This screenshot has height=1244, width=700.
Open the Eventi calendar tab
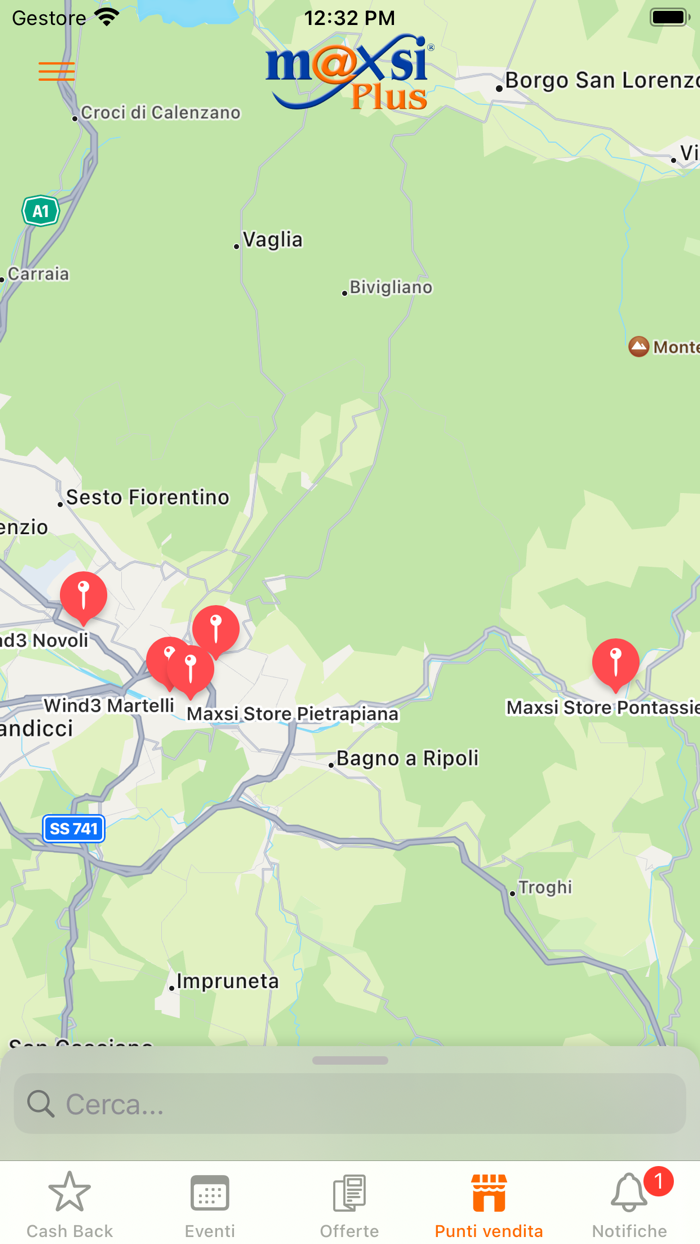tap(210, 1203)
